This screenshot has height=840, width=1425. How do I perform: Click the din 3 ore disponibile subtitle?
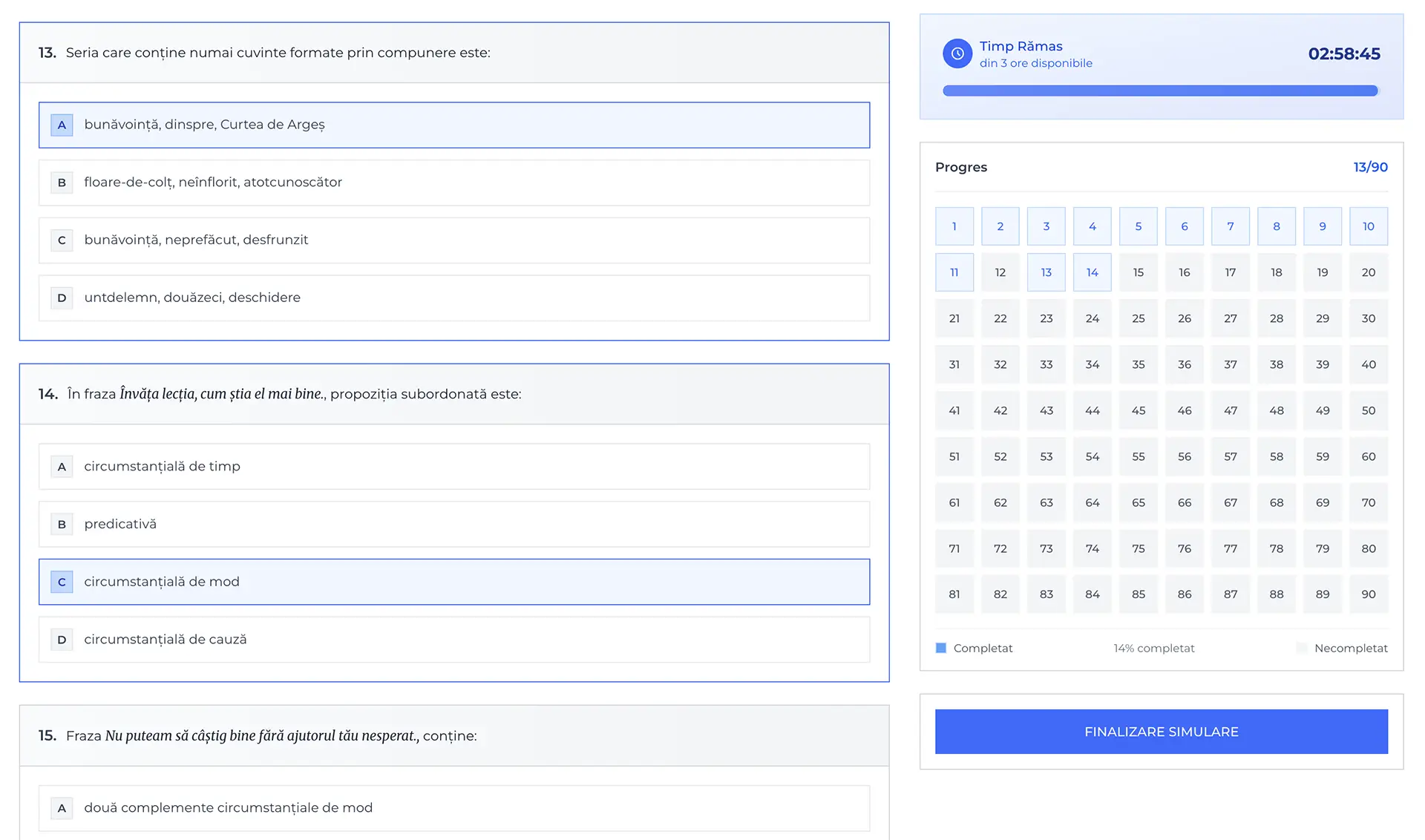1036,63
